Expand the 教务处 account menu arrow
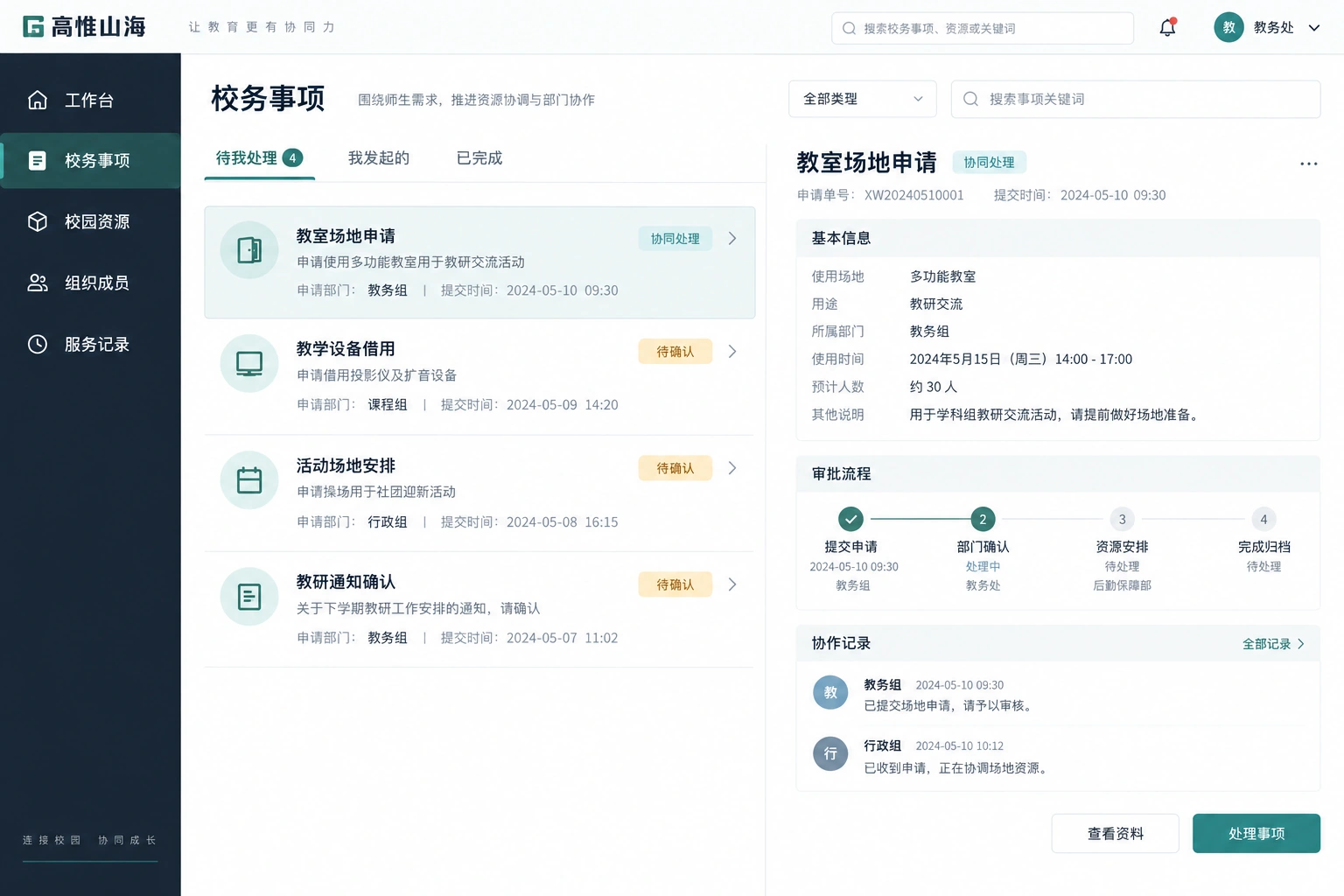This screenshot has width=1344, height=896. [x=1314, y=28]
